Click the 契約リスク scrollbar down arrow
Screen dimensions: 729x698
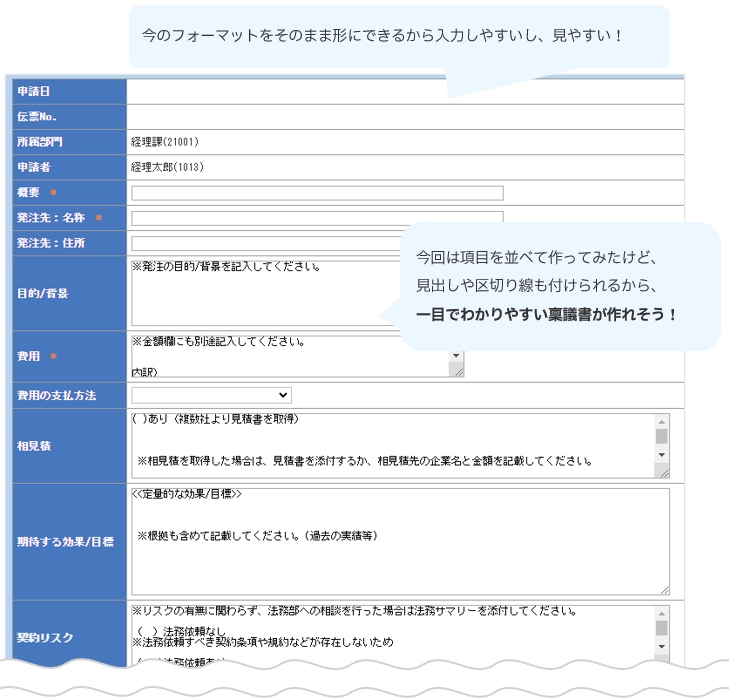tap(661, 648)
